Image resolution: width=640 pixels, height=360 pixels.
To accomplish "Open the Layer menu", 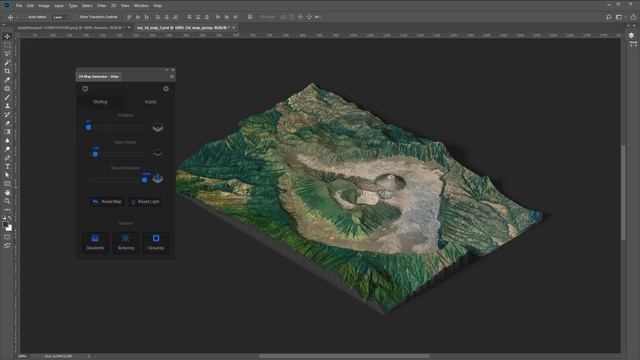I will tap(59, 6).
